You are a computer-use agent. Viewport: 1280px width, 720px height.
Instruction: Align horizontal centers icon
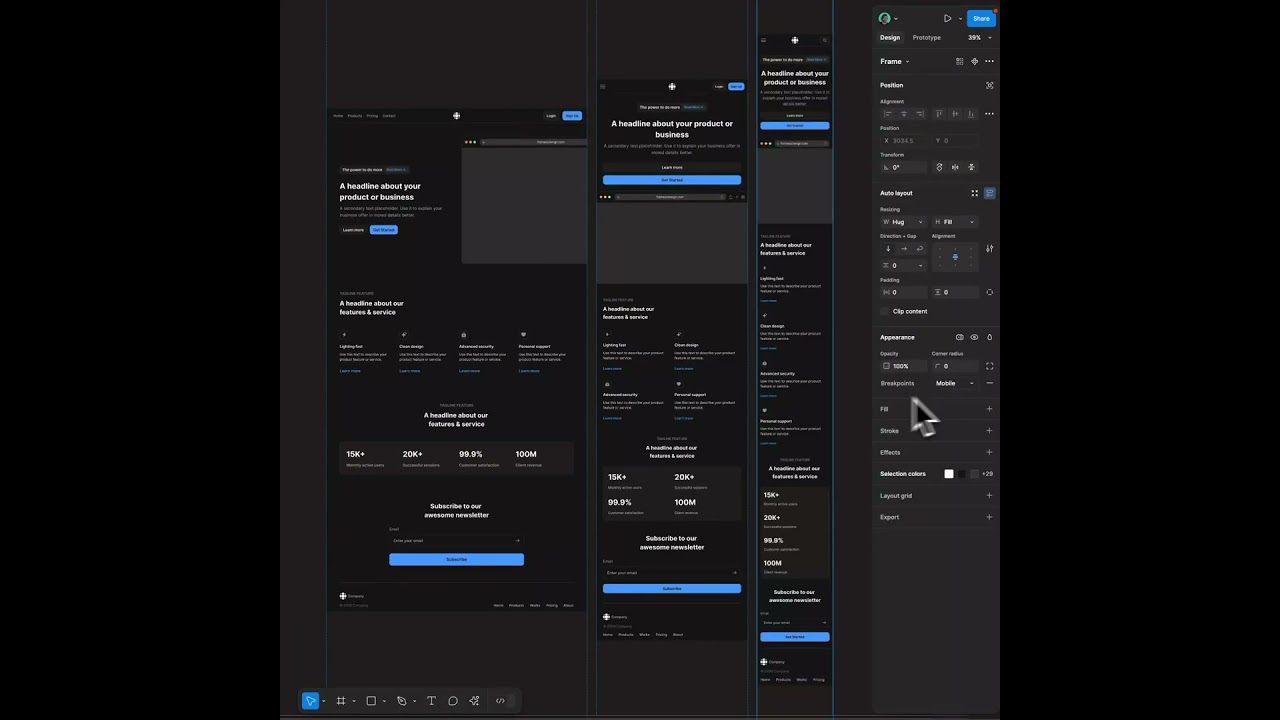(904, 114)
